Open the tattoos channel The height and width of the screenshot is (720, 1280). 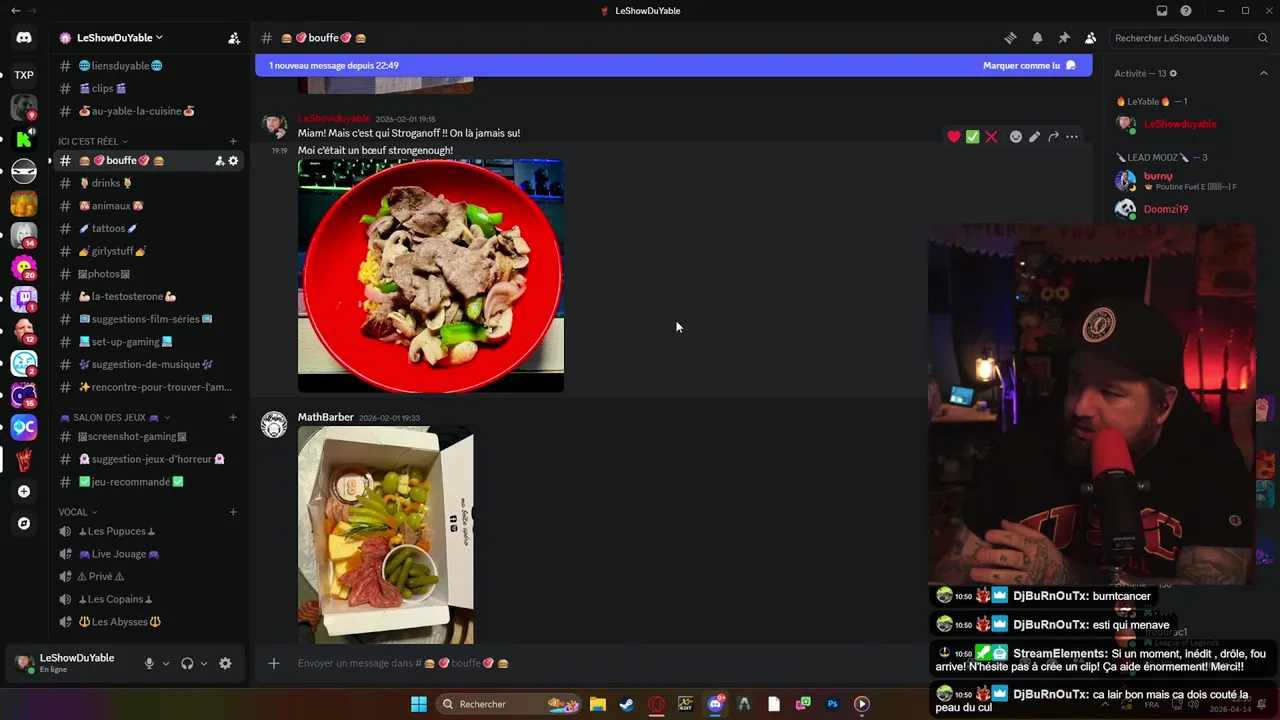pos(149,228)
